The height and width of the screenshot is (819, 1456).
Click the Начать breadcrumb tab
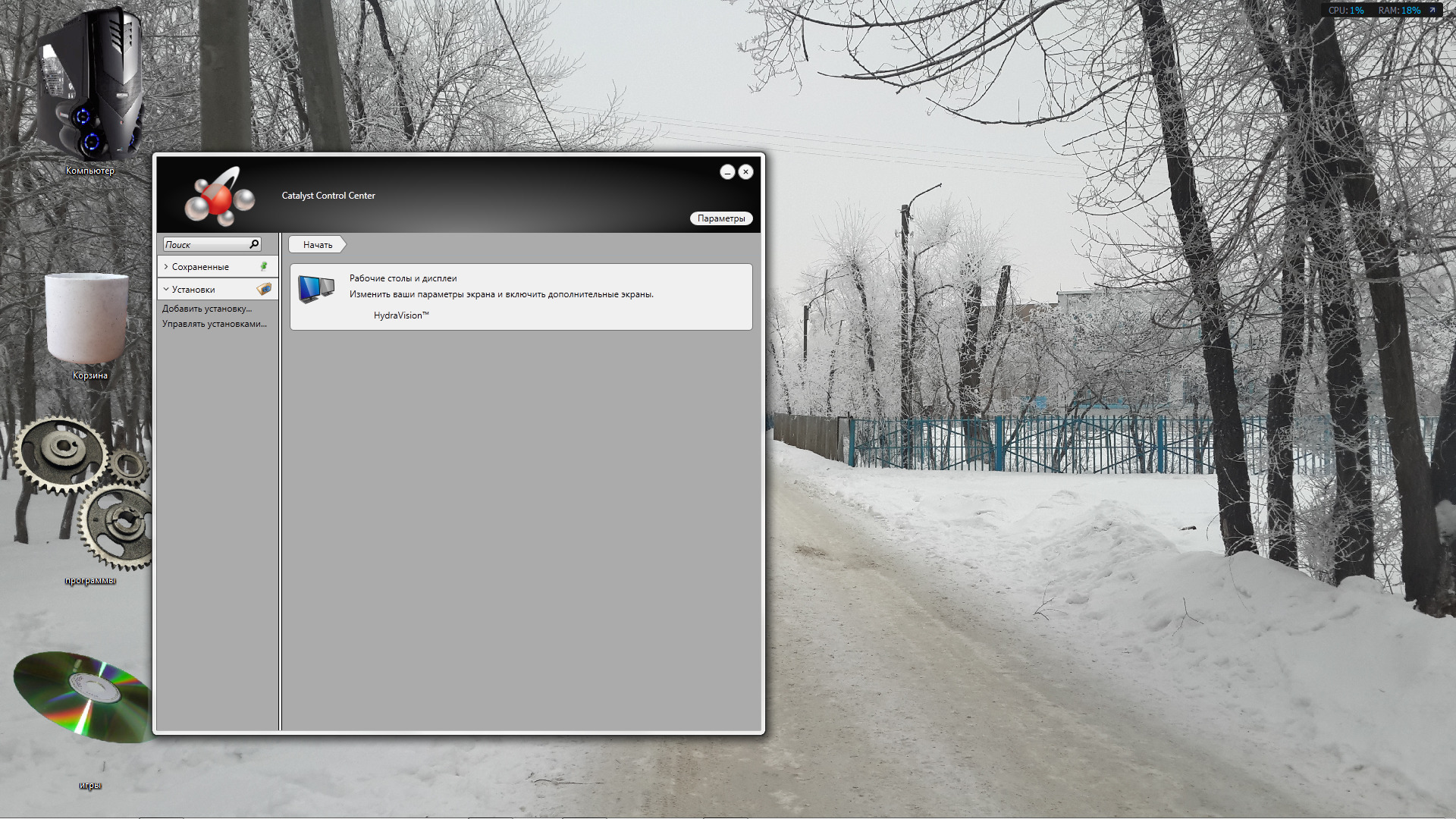[x=317, y=244]
